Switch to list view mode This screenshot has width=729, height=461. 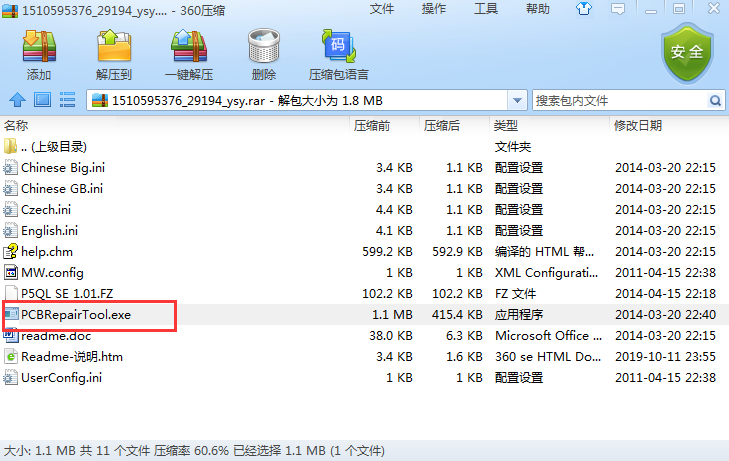coord(67,99)
